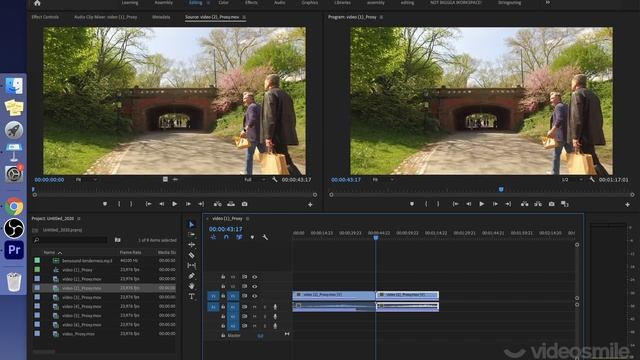Select the Pen tool
640x360 pixels.
191,276
